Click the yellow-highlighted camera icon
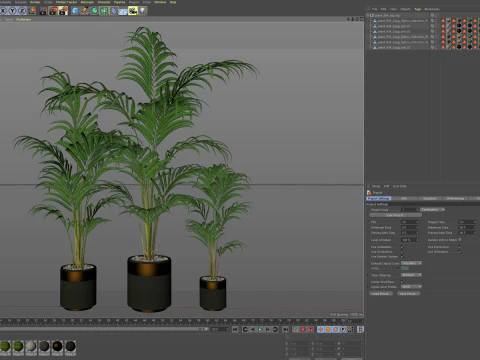Viewport: 480px width, 360px height. coord(133,11)
